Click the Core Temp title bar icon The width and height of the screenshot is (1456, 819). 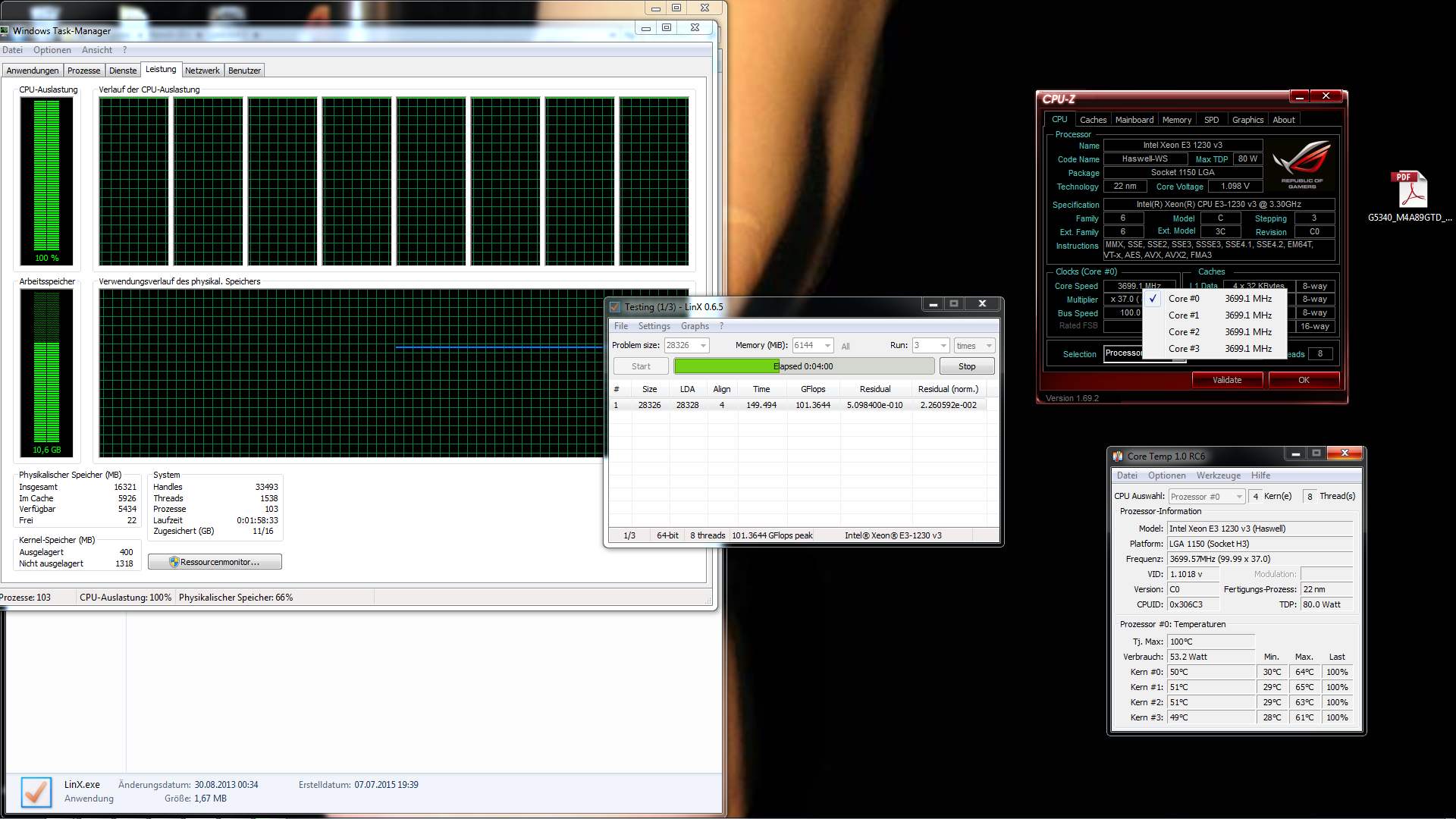click(1118, 457)
